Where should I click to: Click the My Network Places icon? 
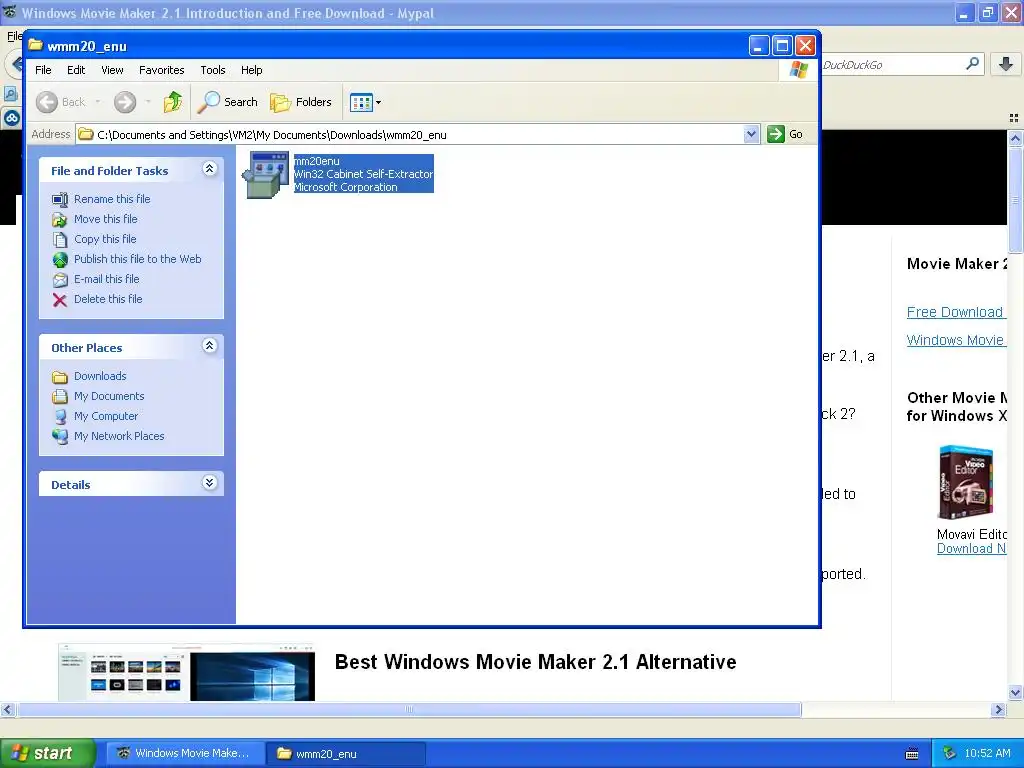point(59,436)
